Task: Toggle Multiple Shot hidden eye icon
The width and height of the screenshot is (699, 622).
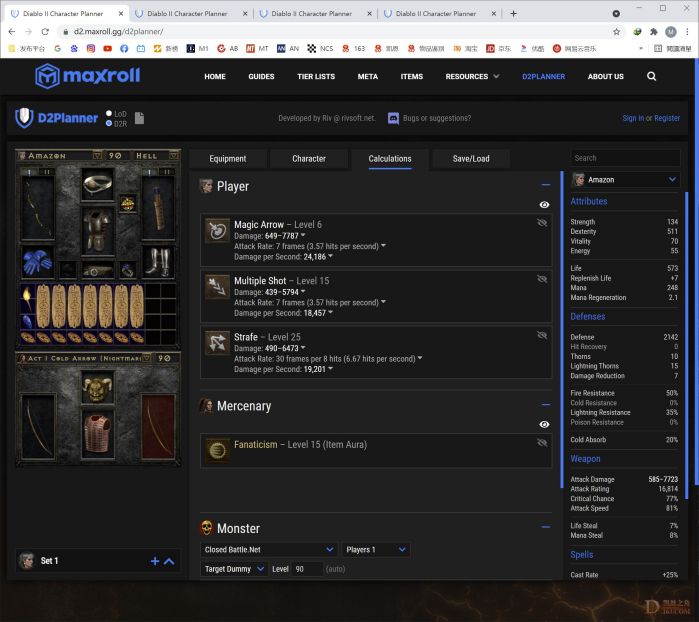Action: [x=542, y=279]
